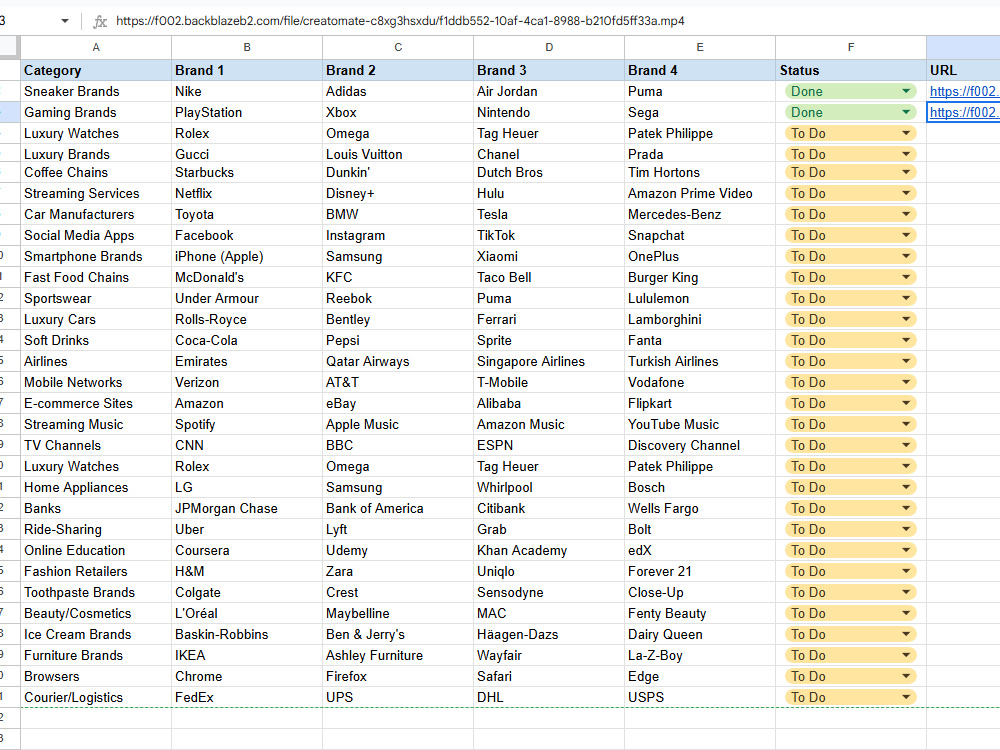Click the Category header cell
Image resolution: width=1000 pixels, height=750 pixels.
pyautogui.click(x=96, y=70)
